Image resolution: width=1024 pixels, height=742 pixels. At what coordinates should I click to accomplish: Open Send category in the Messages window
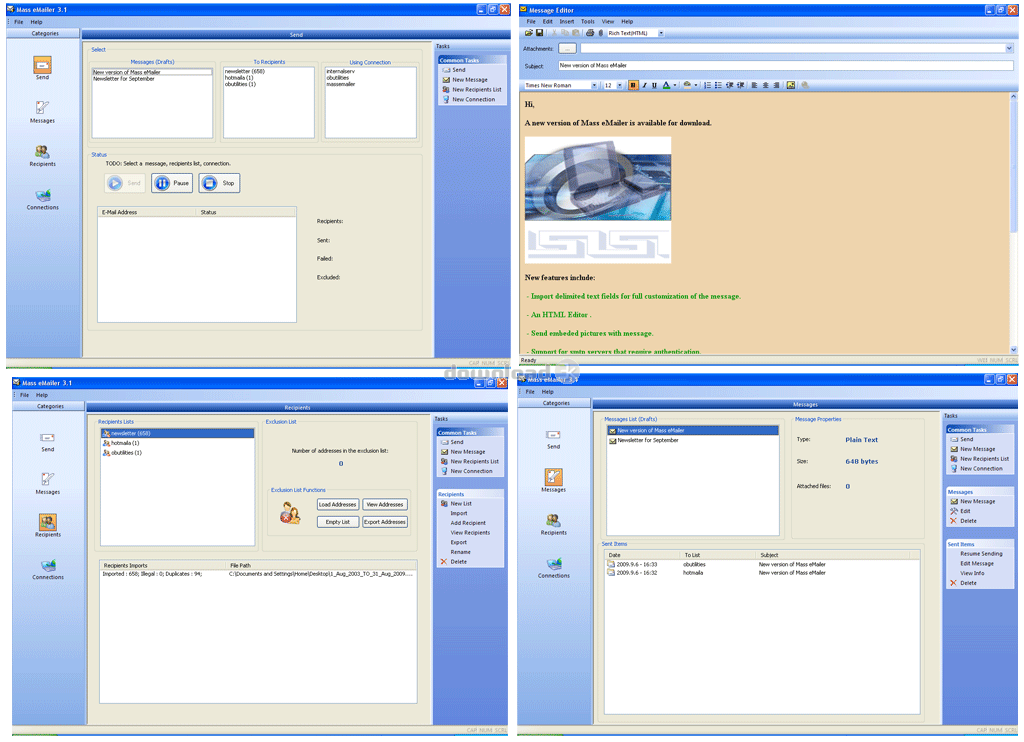pyautogui.click(x=554, y=435)
